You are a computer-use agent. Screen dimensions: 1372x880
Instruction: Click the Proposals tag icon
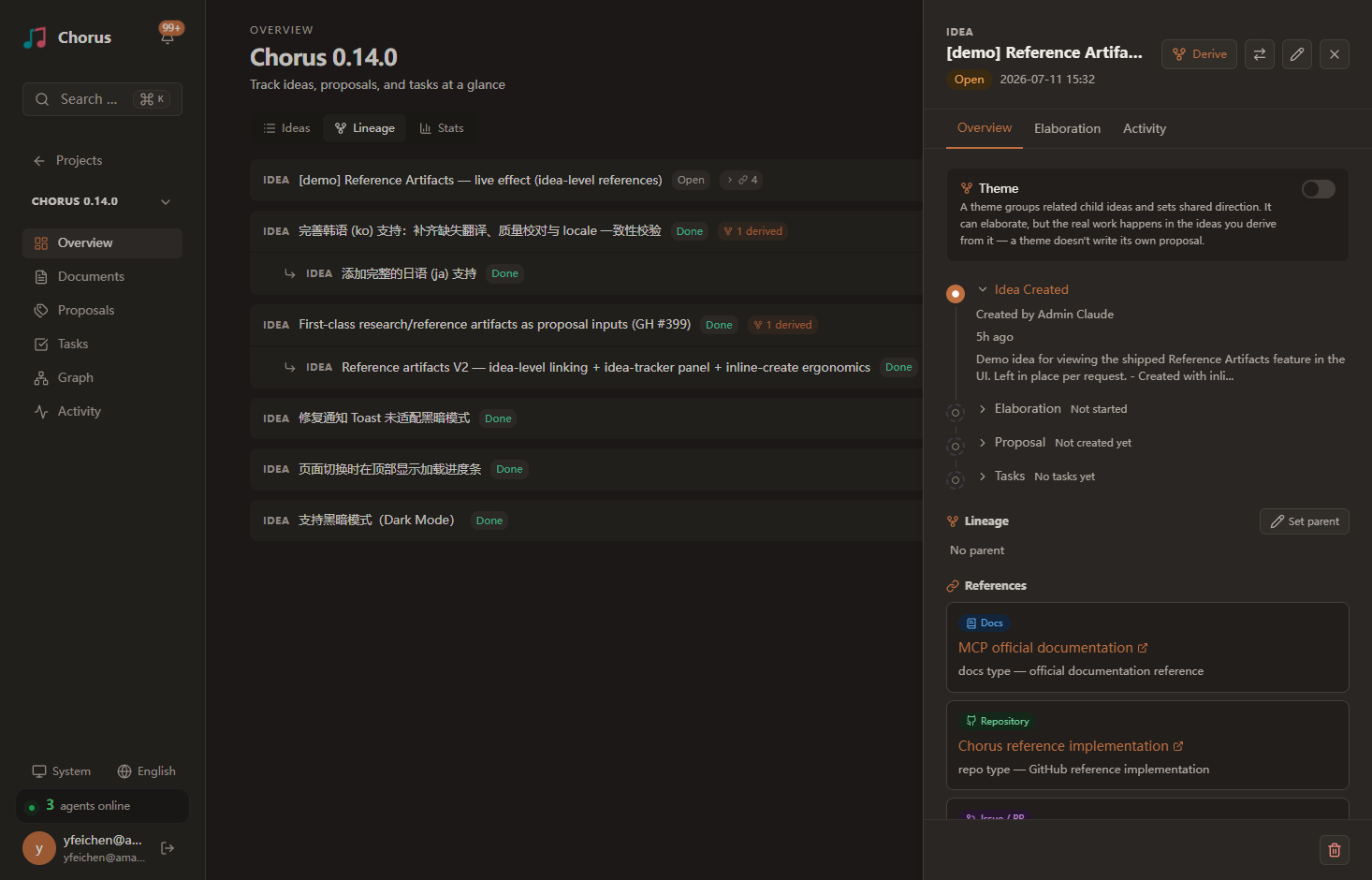(x=41, y=311)
